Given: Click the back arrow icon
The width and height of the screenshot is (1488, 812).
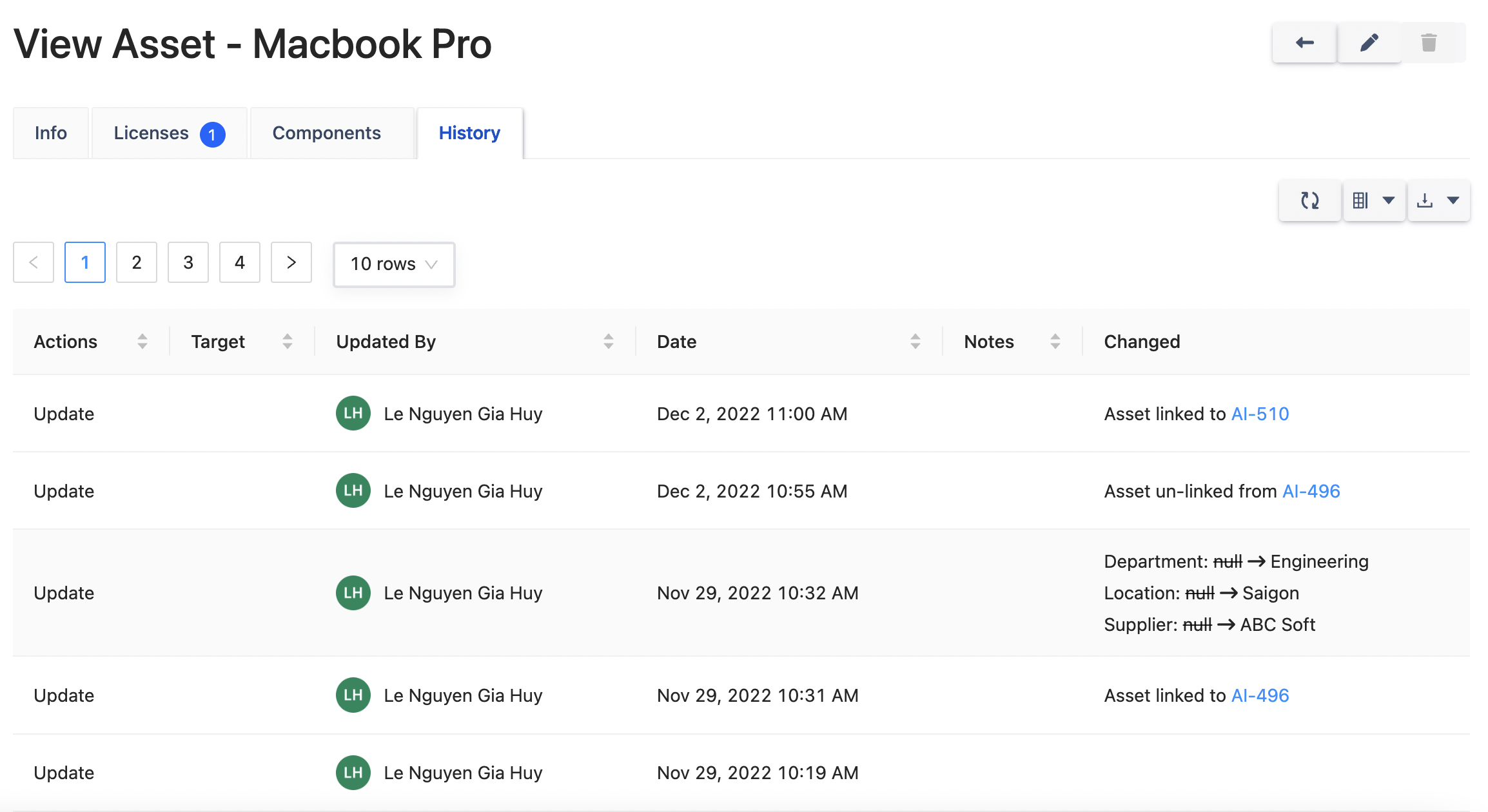Looking at the screenshot, I should [1304, 43].
